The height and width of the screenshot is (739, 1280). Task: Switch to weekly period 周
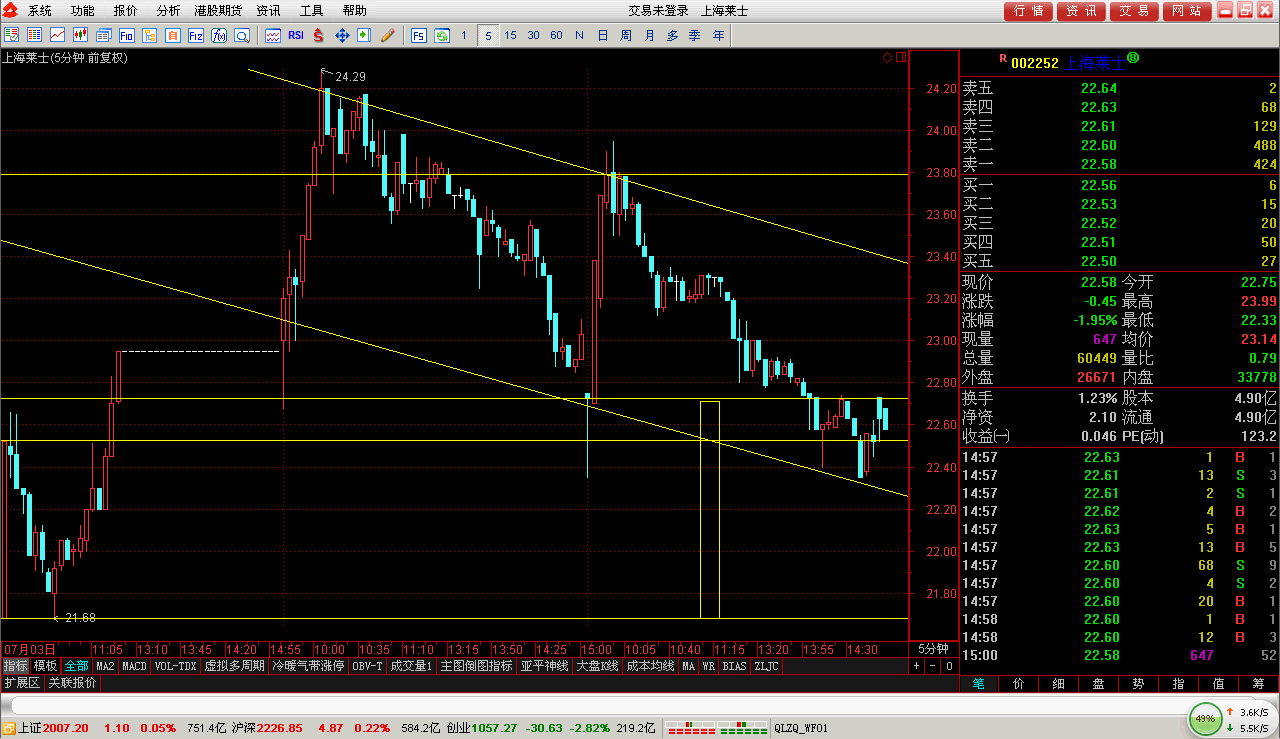point(626,35)
